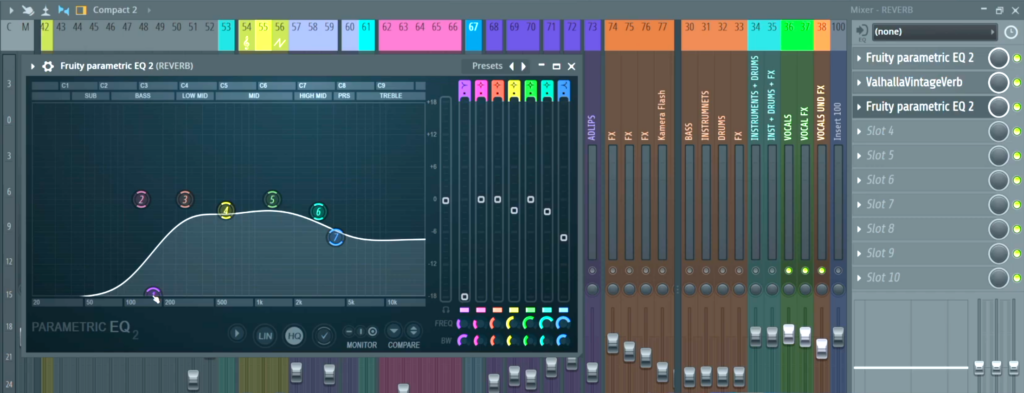This screenshot has width=1024, height=393.
Task: Enable the HQ high quality button
Action: [294, 336]
